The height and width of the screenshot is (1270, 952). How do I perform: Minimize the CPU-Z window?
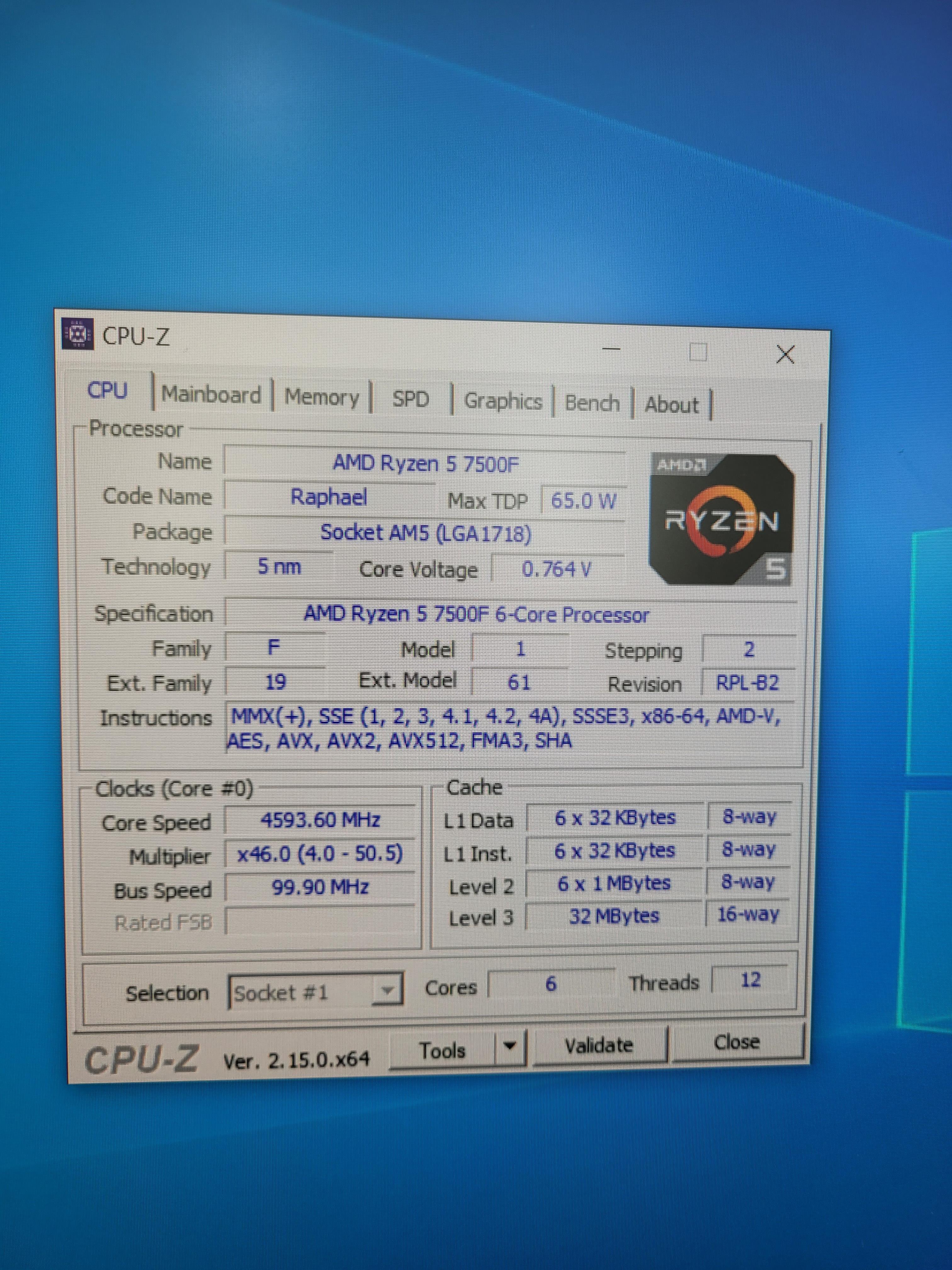click(611, 348)
